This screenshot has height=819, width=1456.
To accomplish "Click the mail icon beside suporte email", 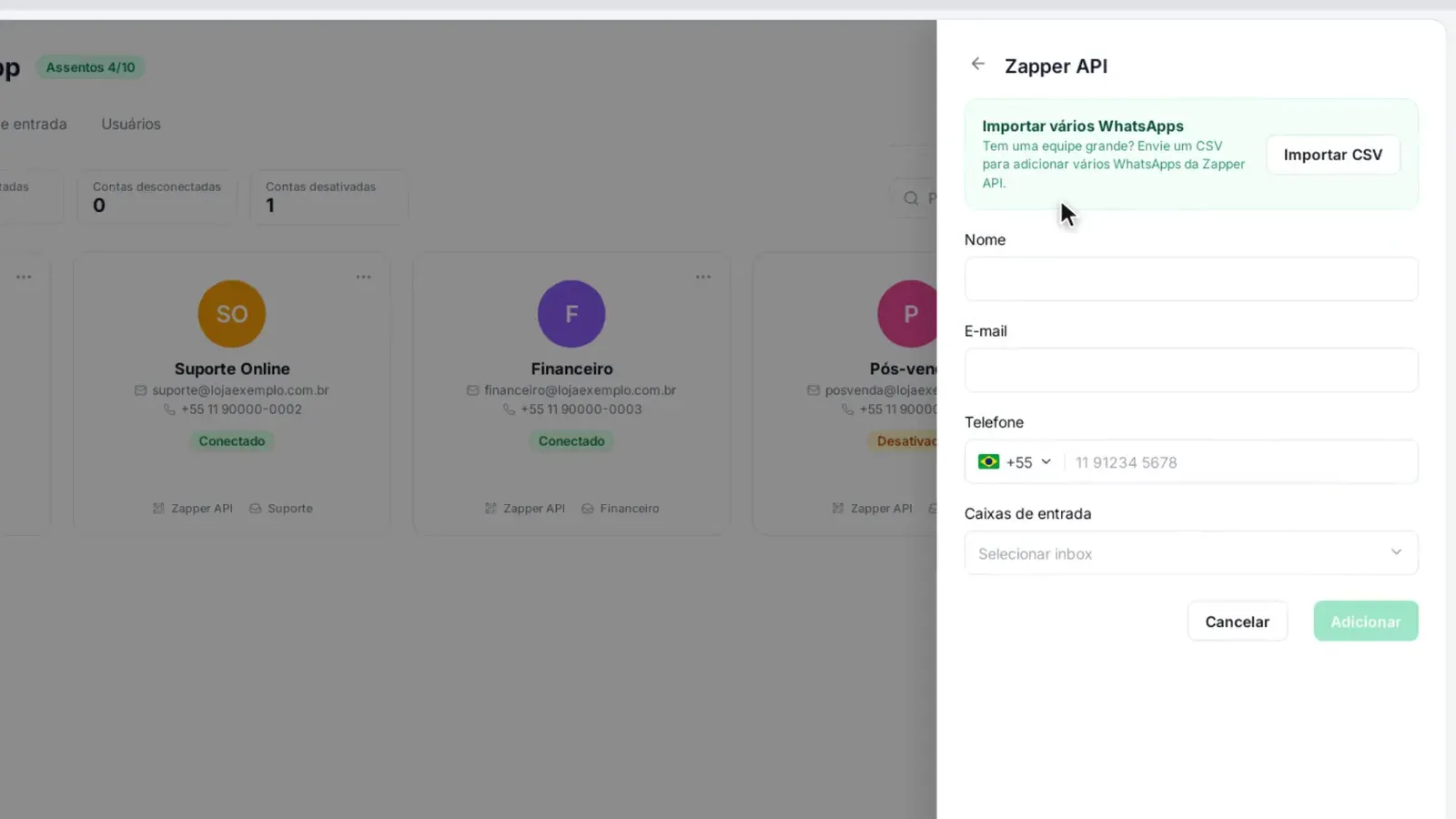I will click(140, 390).
